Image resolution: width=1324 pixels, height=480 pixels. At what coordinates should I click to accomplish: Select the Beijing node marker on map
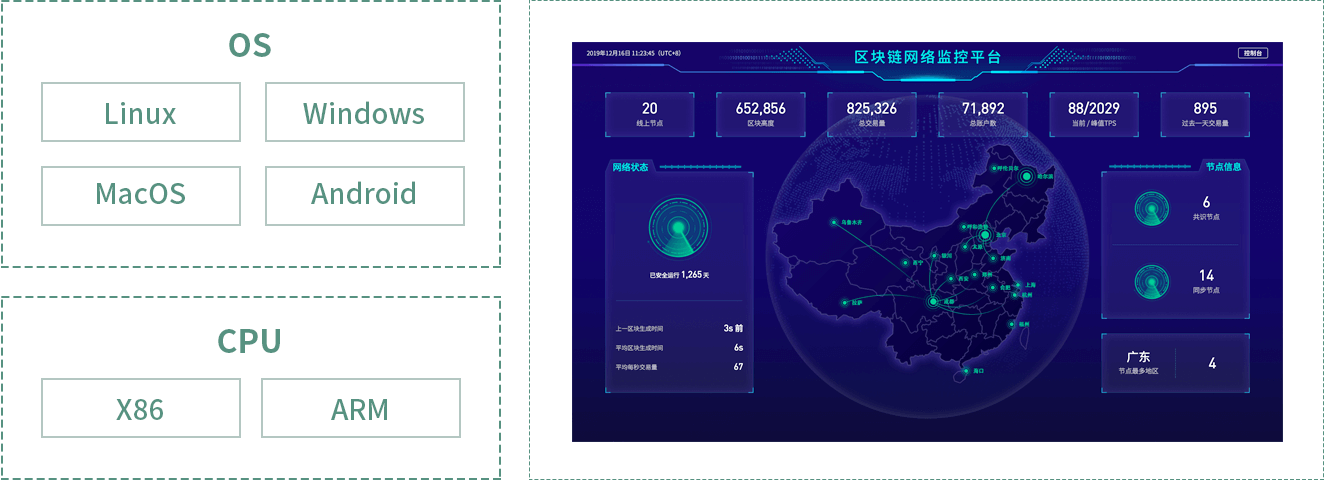click(984, 236)
